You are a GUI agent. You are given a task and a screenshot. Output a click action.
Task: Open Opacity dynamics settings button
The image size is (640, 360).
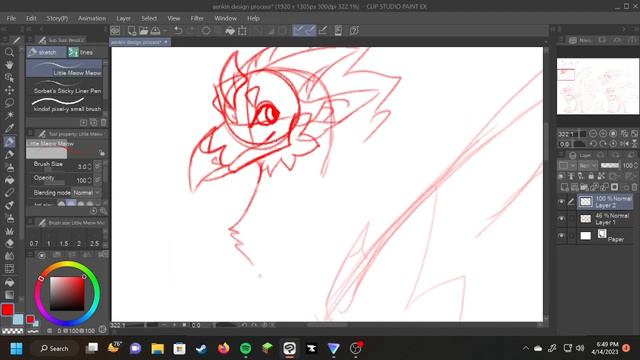coord(98,180)
